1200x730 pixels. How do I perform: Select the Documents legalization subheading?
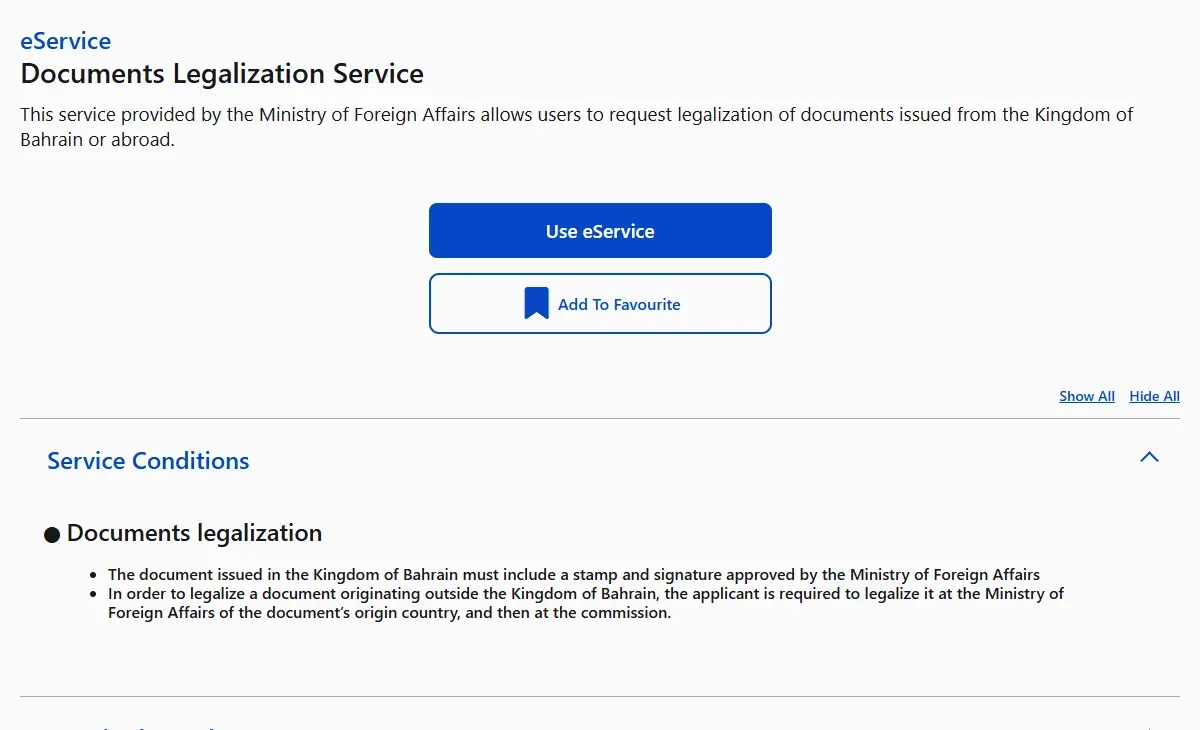[x=194, y=533]
